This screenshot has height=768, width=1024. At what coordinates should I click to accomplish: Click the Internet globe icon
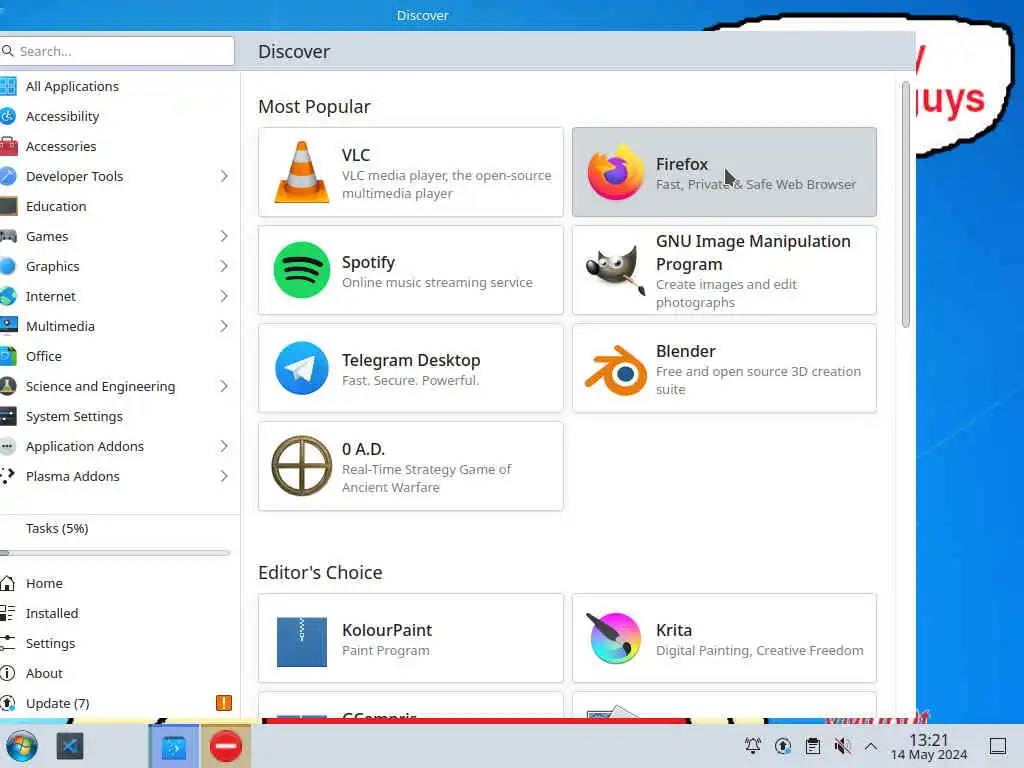(8, 296)
